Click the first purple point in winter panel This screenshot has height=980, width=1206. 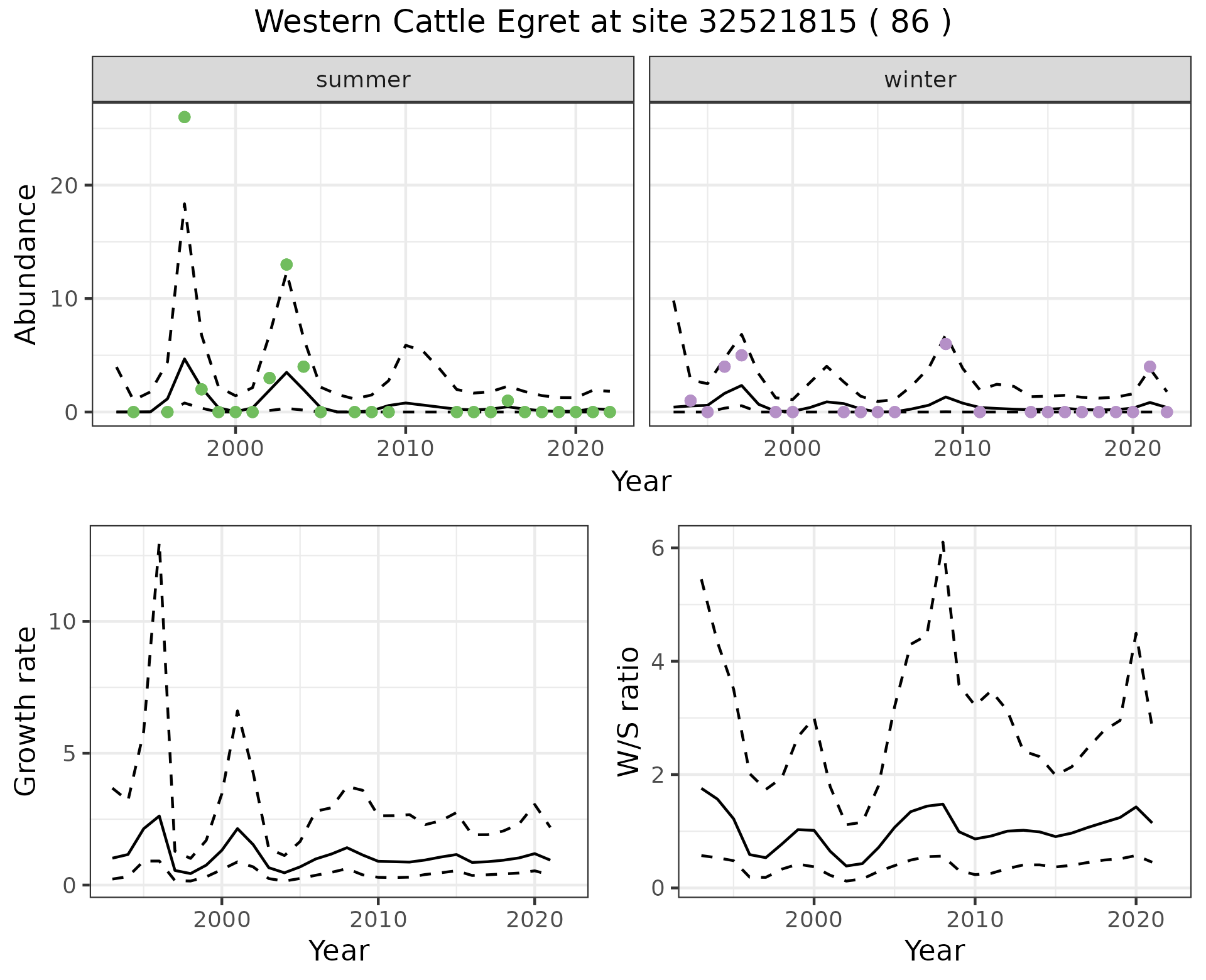coord(690,401)
